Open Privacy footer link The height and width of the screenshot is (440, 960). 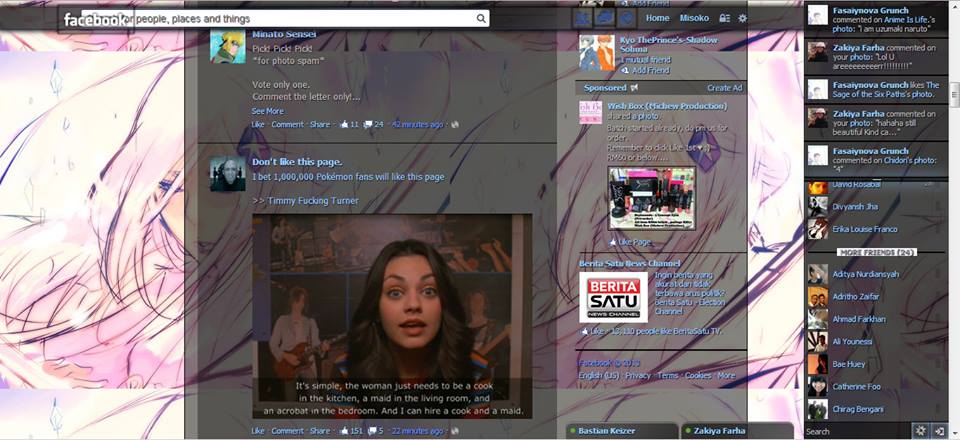pos(638,375)
